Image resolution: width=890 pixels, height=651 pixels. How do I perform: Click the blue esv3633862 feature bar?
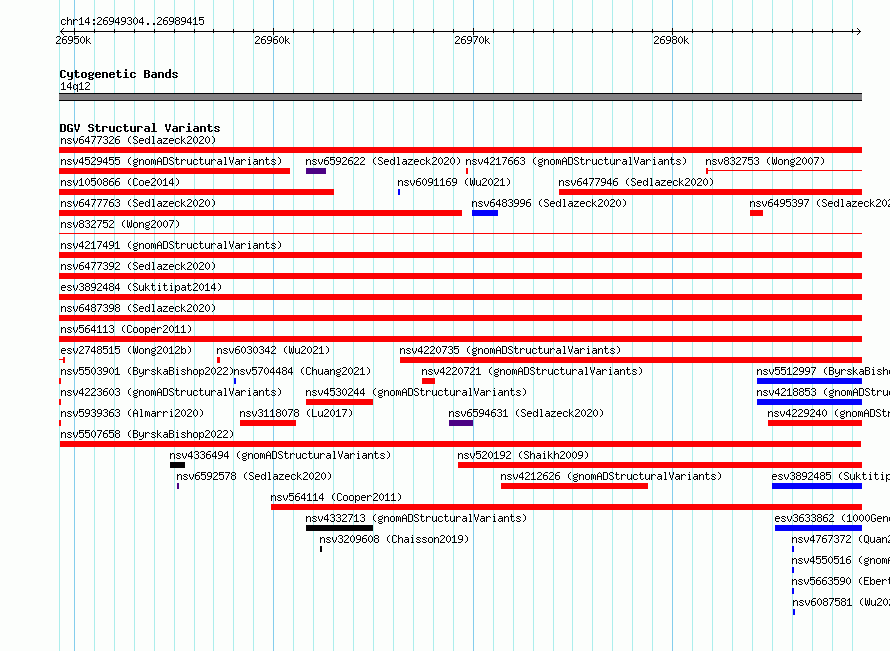point(818,528)
